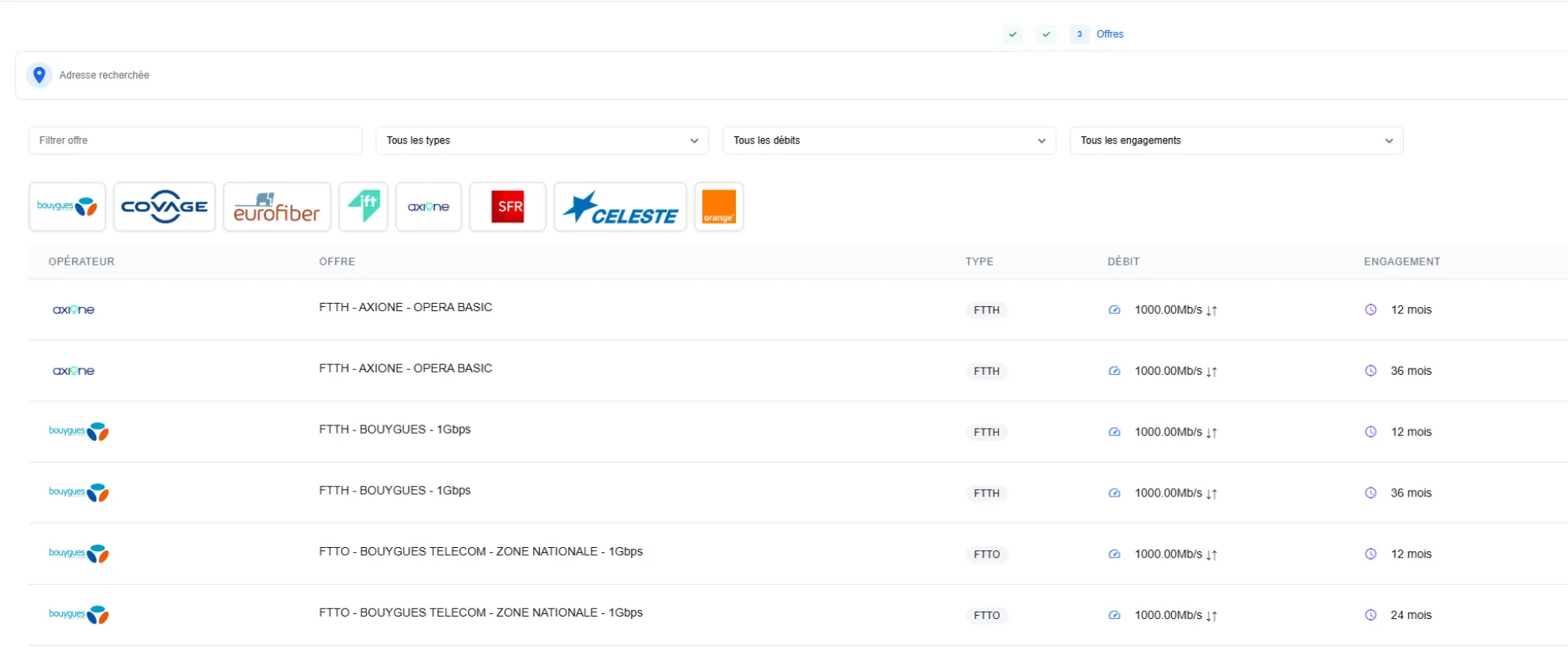The height and width of the screenshot is (650, 1568).
Task: Click the OPÉRATEUR column header
Action: point(82,261)
